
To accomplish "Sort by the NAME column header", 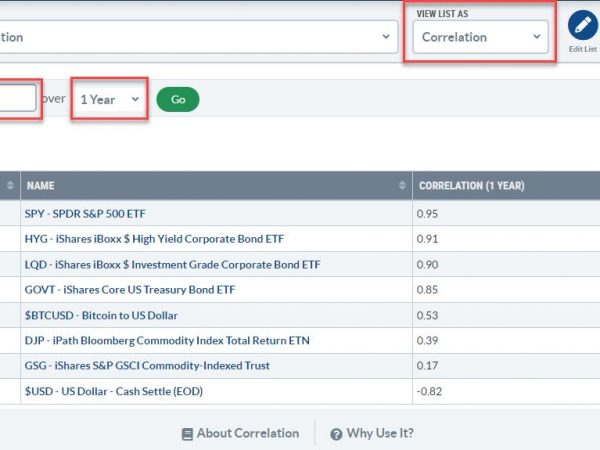I will point(41,186).
